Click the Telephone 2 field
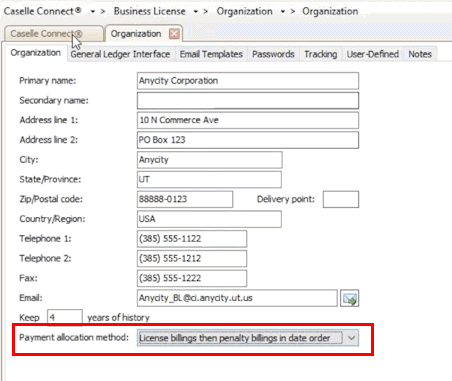Screen dimensions: 452x381 click(192, 258)
